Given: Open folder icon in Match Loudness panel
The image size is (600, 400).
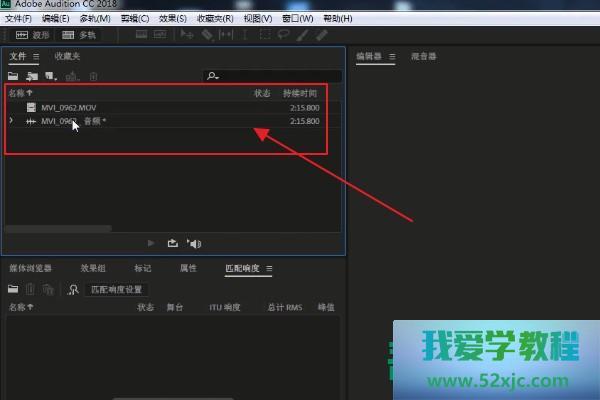Looking at the screenshot, I should pos(13,289).
